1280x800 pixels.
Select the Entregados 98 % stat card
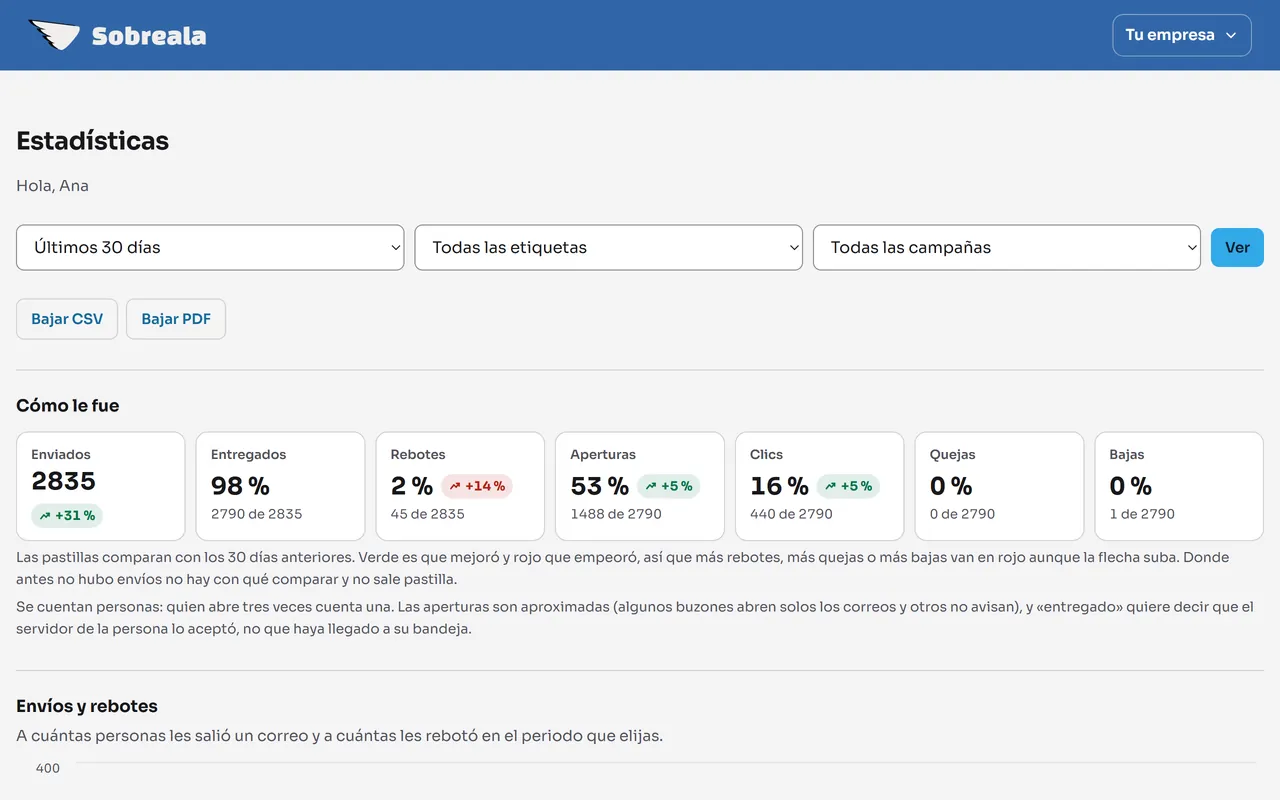point(280,486)
